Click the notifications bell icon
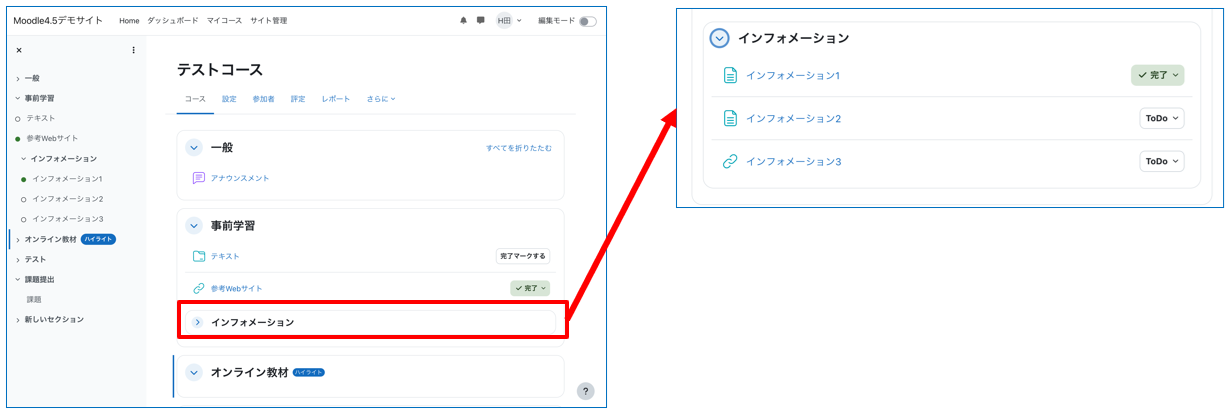This screenshot has width=1229, height=412. 463,21
